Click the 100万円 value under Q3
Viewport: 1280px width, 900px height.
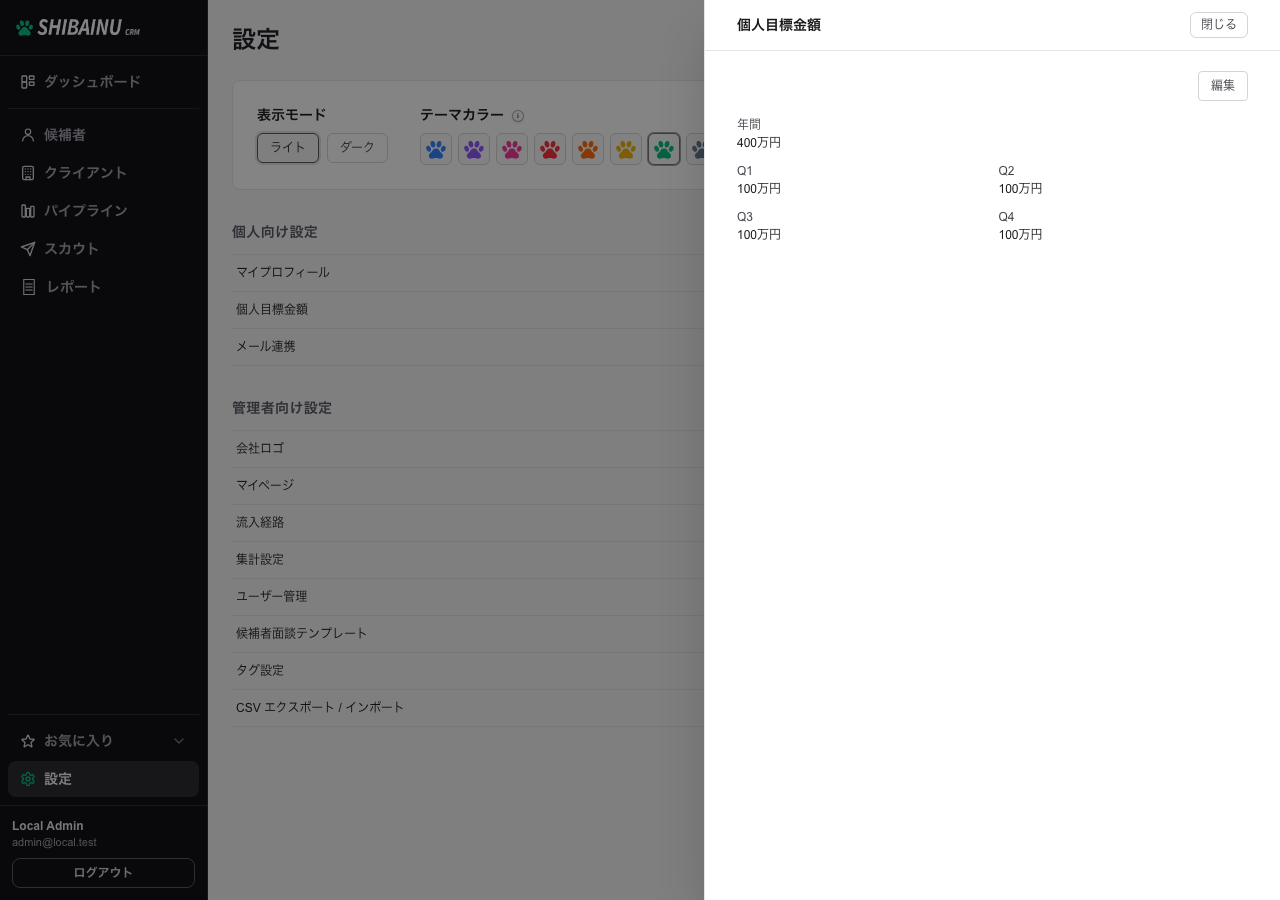tap(759, 235)
